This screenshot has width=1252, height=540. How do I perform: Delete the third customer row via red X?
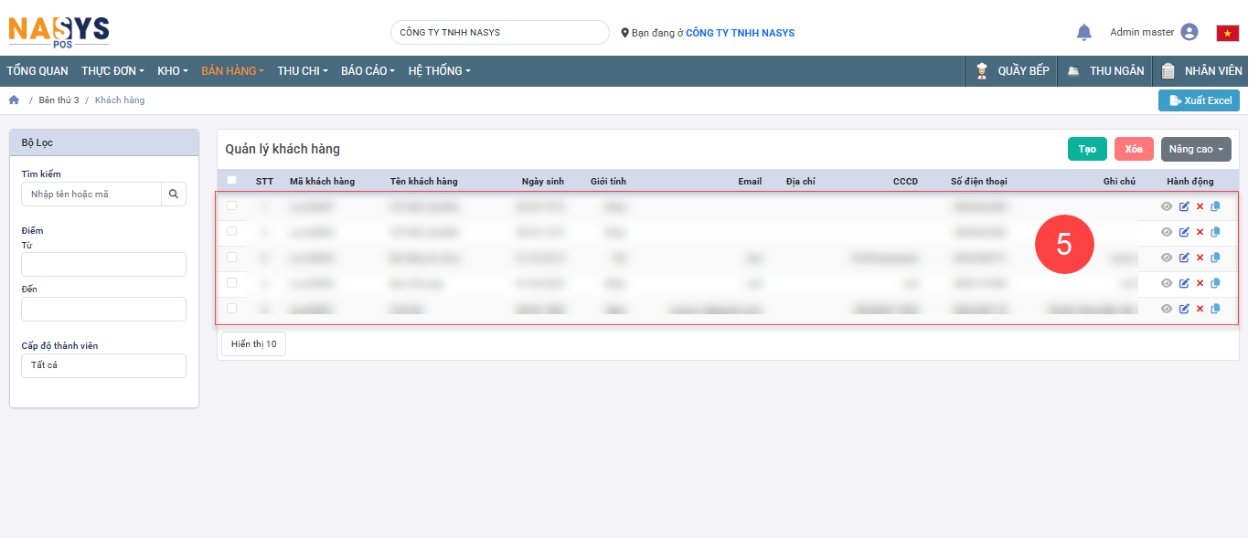[1200, 258]
